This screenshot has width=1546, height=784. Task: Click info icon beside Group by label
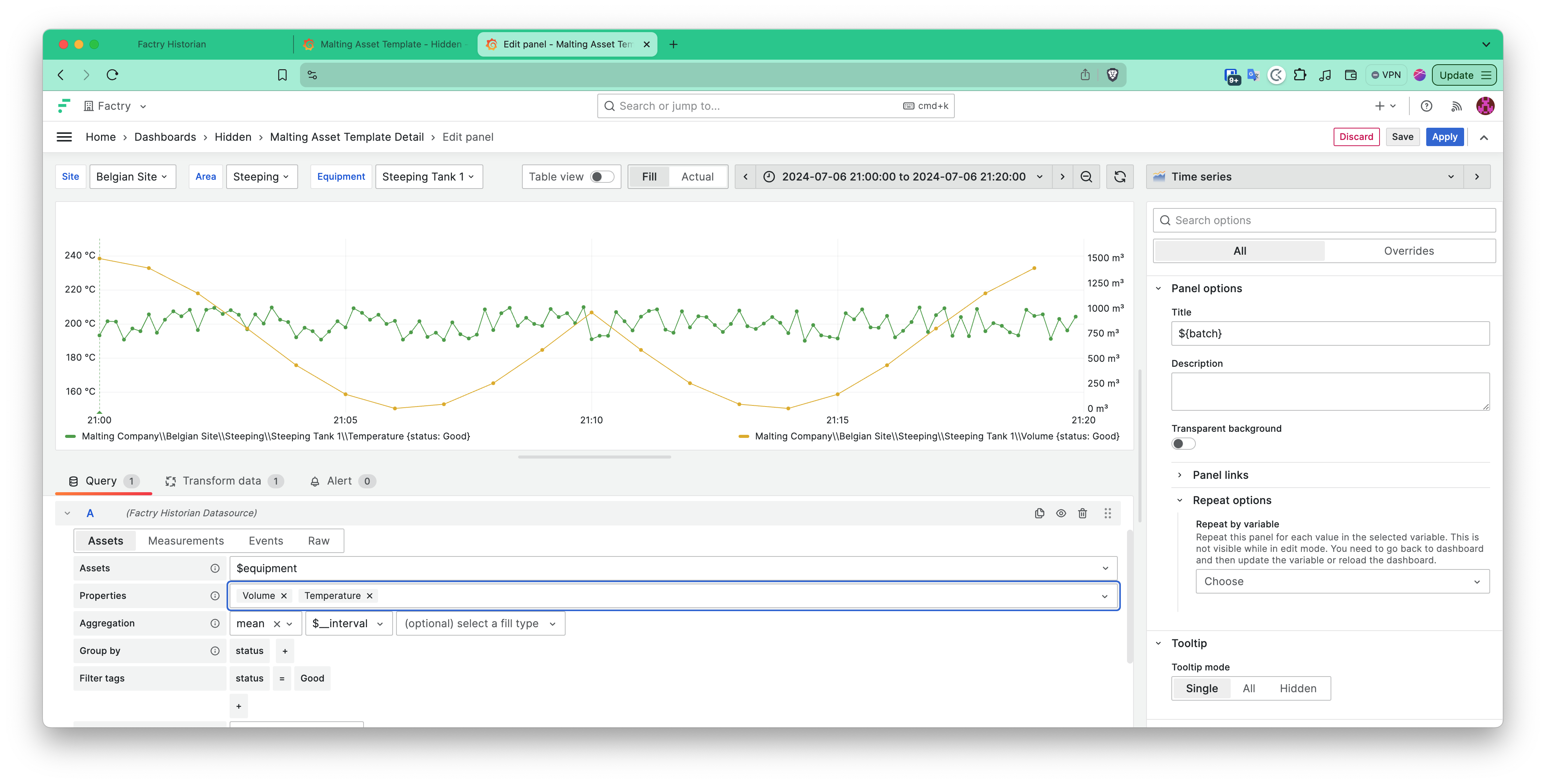pyautogui.click(x=215, y=651)
